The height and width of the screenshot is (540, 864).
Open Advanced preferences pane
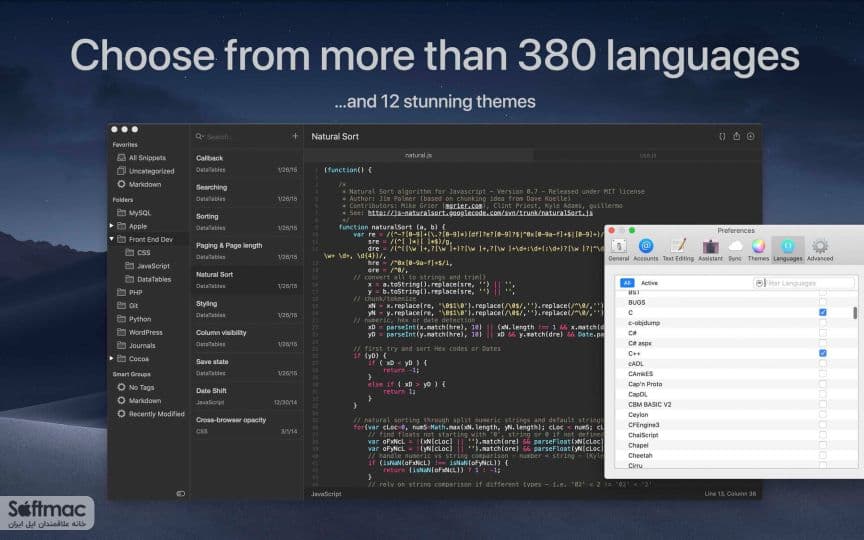click(x=820, y=250)
